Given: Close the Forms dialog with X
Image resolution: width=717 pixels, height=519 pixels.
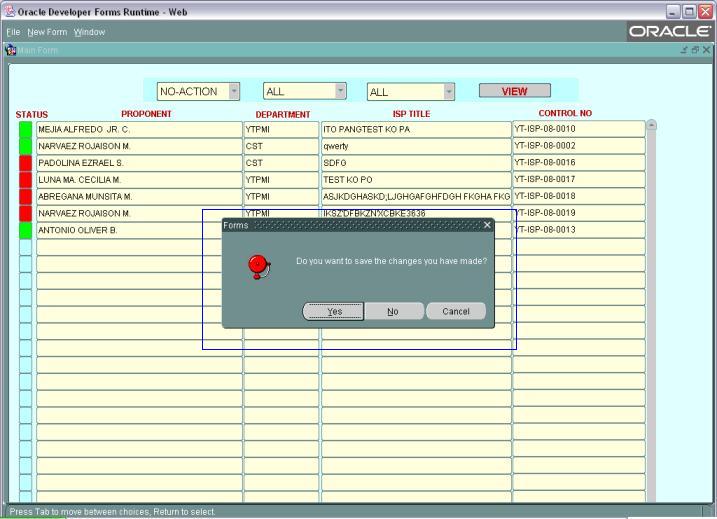Looking at the screenshot, I should (x=487, y=225).
